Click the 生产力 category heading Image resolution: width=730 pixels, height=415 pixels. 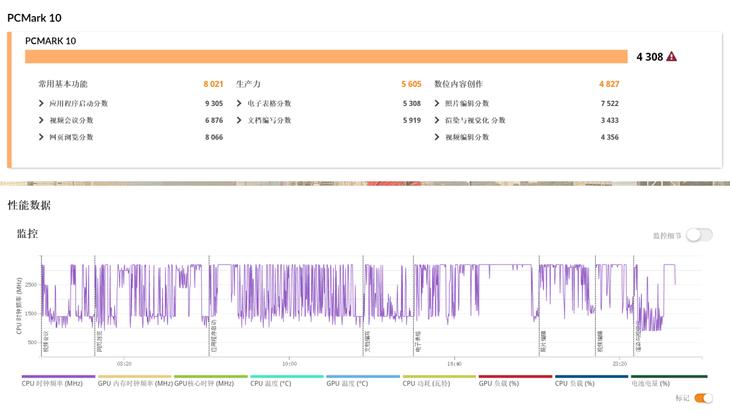point(248,84)
